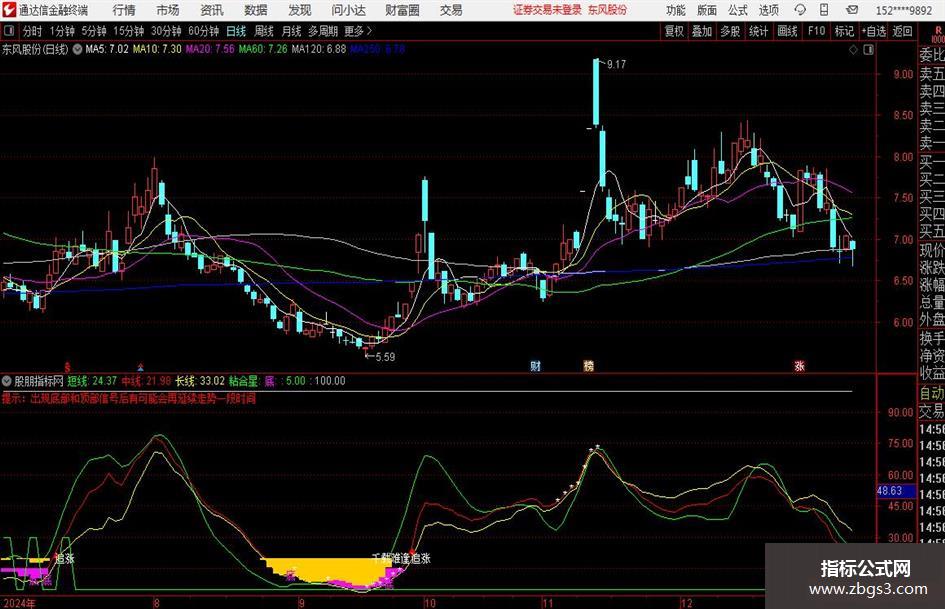Toggle the side panel icon at chart top-right
Screen dimensions: 945x609
pos(868,50)
